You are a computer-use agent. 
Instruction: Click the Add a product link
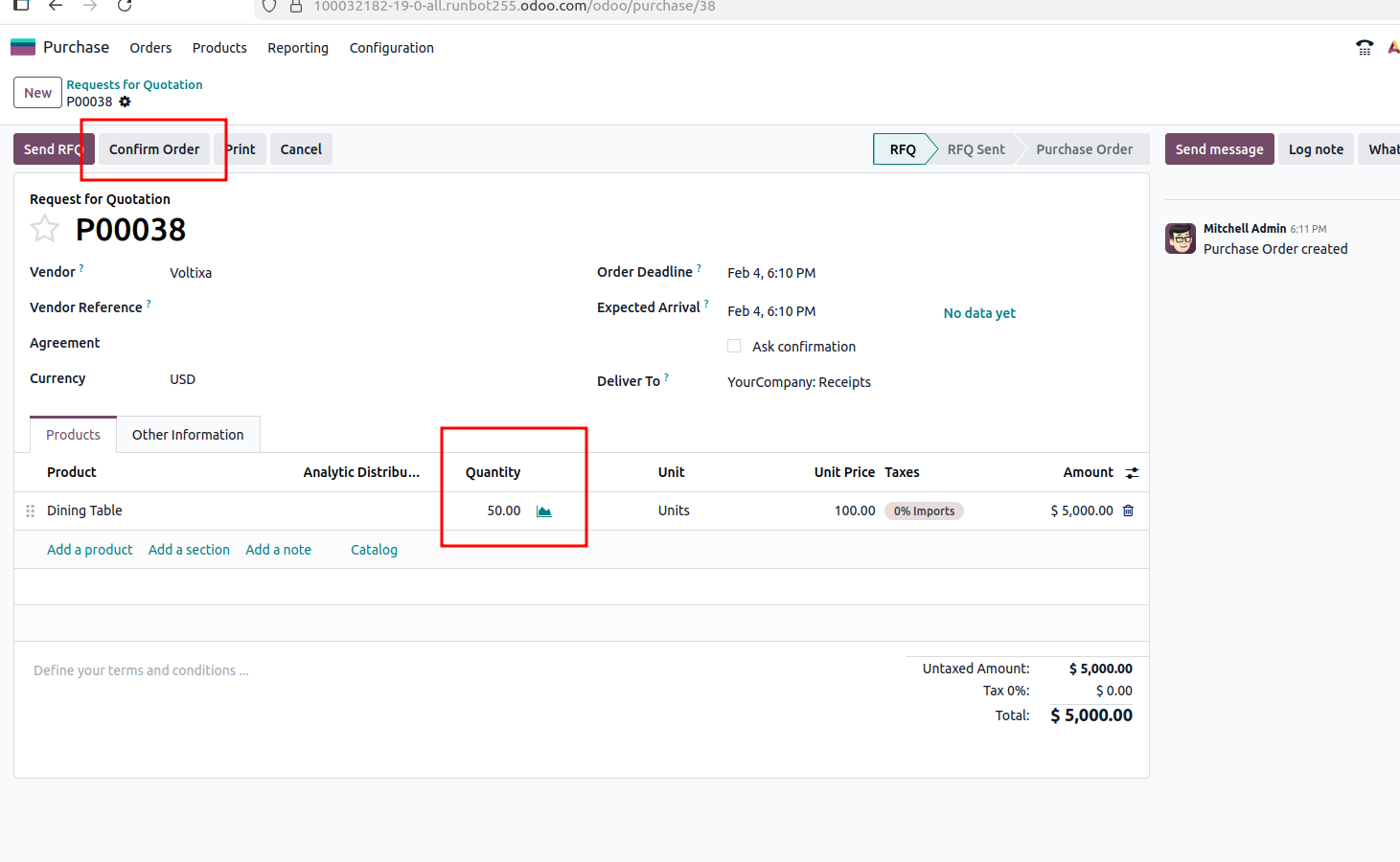point(90,550)
